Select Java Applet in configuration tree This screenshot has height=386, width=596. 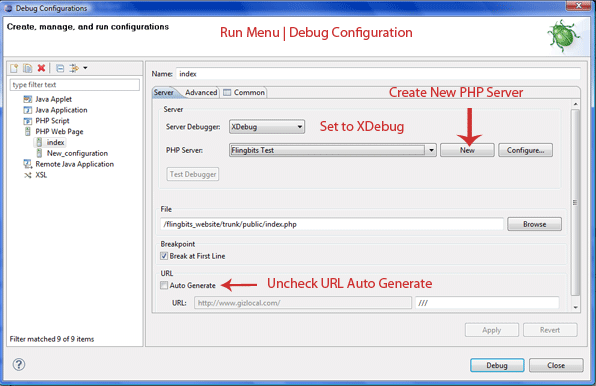click(54, 99)
